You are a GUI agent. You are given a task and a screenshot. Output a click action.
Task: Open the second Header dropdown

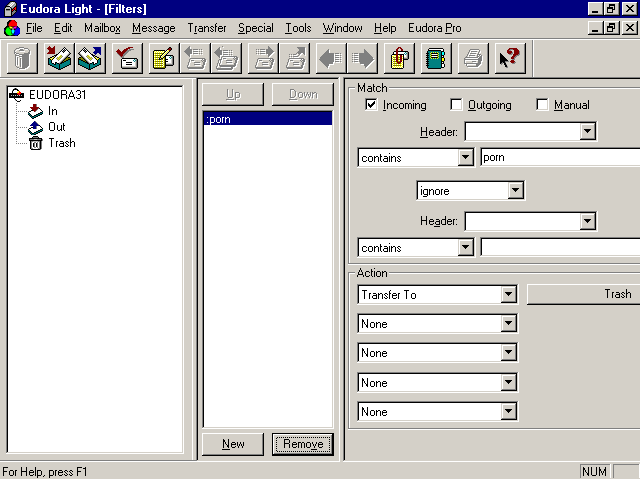pos(587,221)
